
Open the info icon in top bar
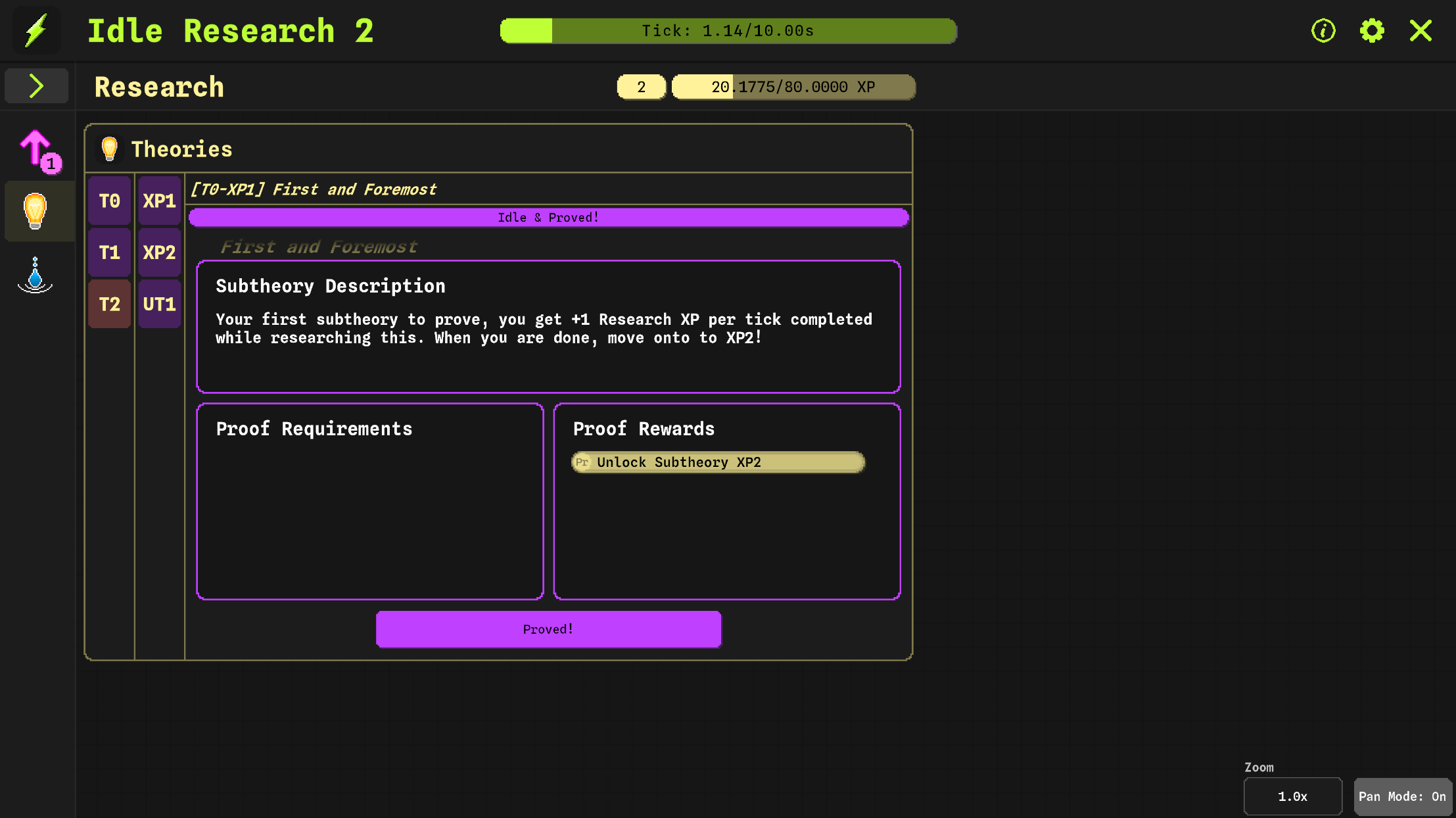point(1323,30)
